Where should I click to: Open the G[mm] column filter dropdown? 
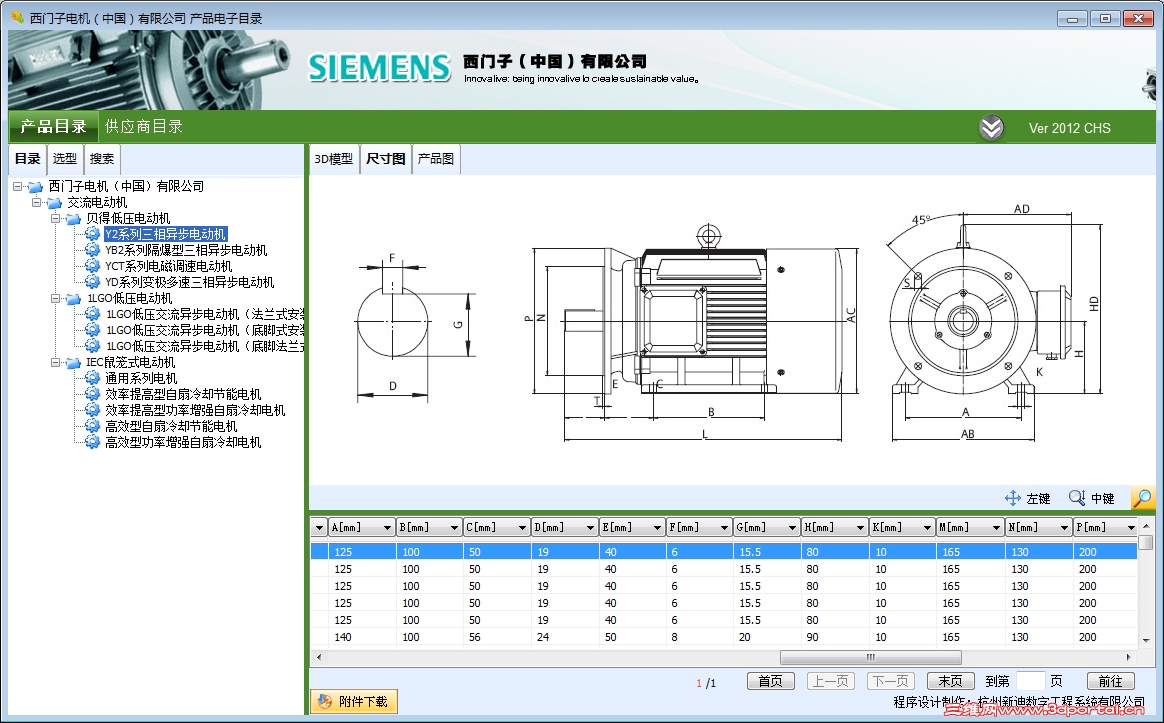(x=792, y=527)
